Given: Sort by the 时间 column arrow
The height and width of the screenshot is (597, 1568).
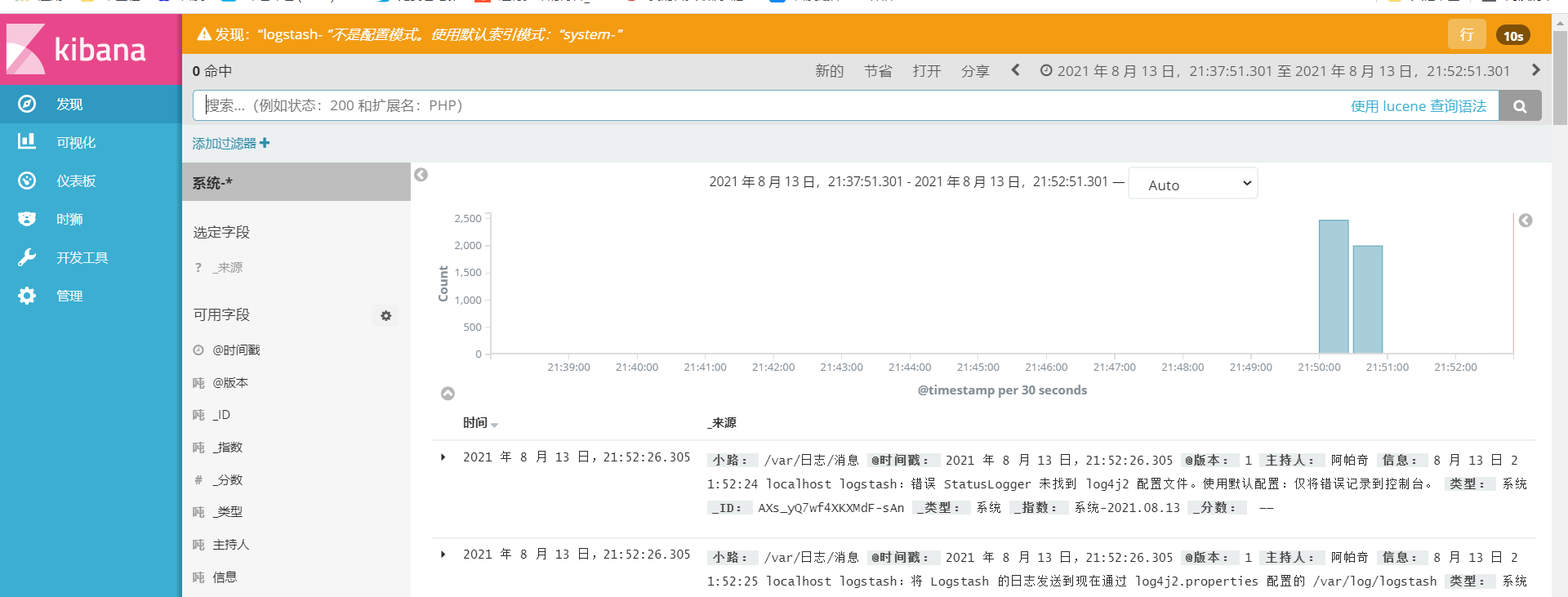Looking at the screenshot, I should tap(495, 425).
